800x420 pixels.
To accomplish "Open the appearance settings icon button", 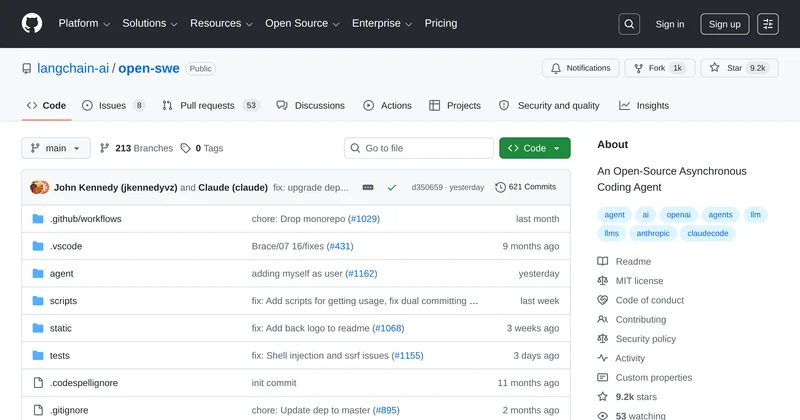I will [768, 24].
